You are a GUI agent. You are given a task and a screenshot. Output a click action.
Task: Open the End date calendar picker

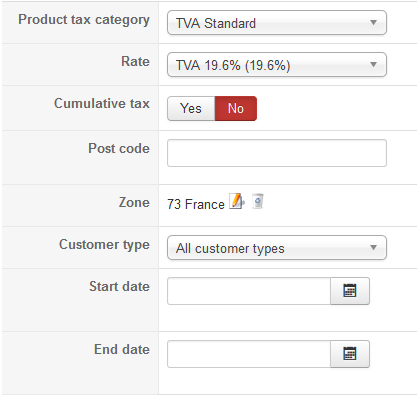click(x=350, y=354)
